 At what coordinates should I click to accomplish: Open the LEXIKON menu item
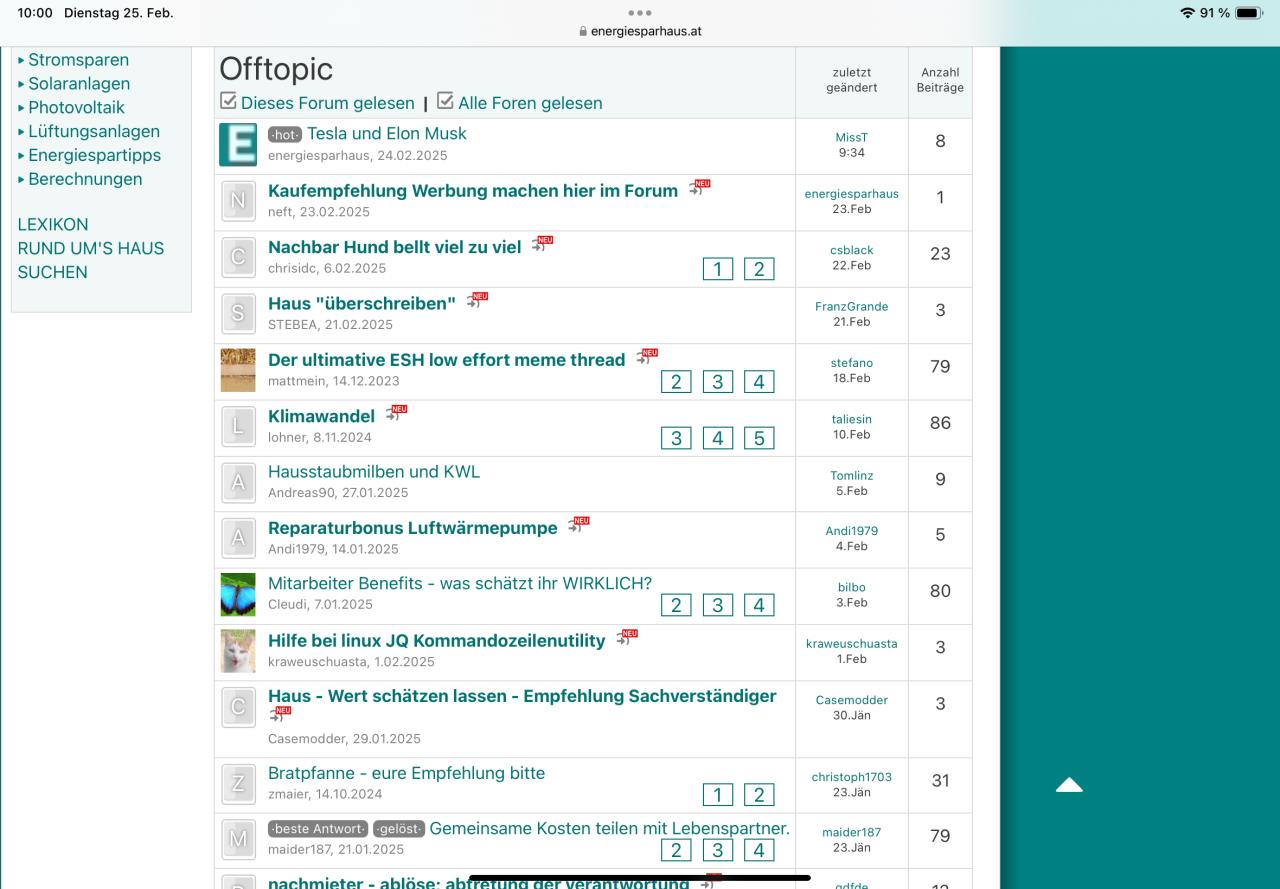tap(53, 224)
